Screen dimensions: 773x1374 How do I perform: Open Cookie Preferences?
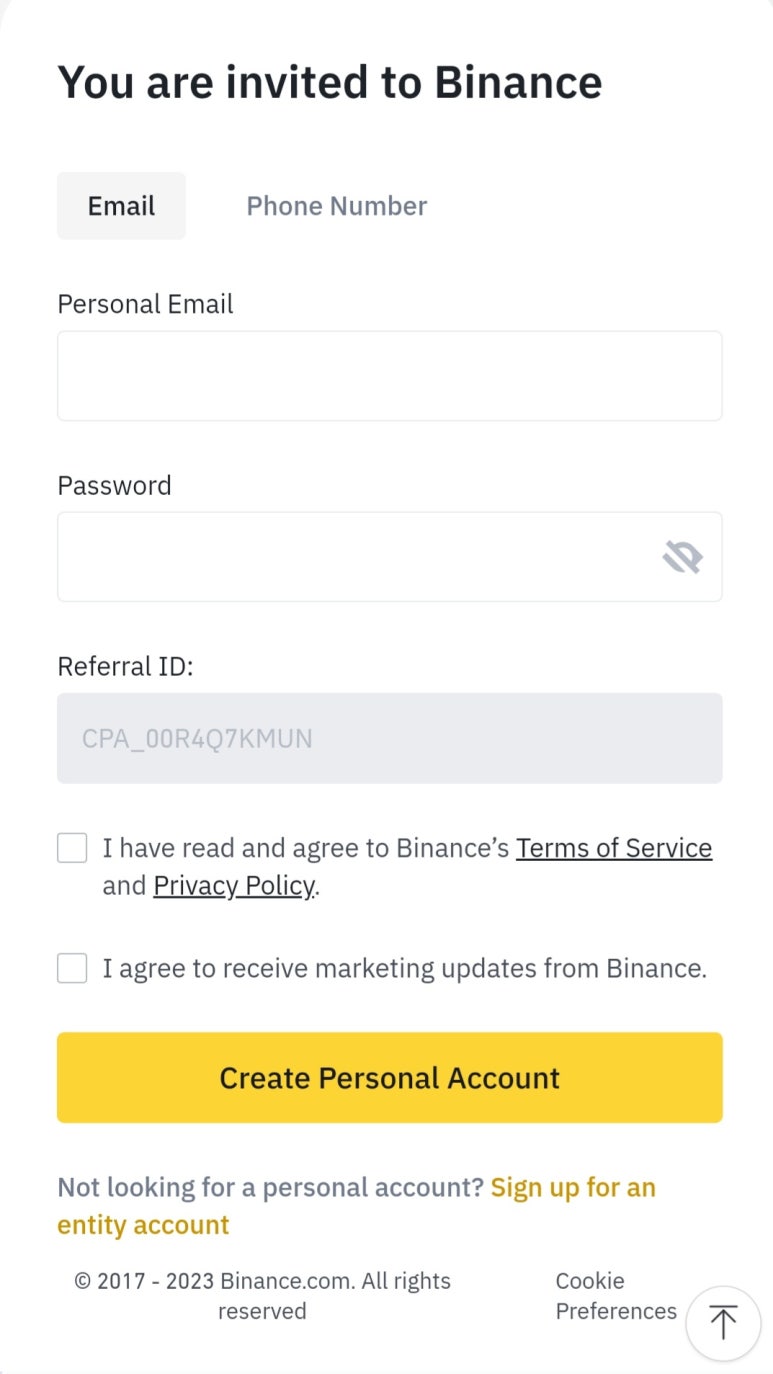point(615,1296)
